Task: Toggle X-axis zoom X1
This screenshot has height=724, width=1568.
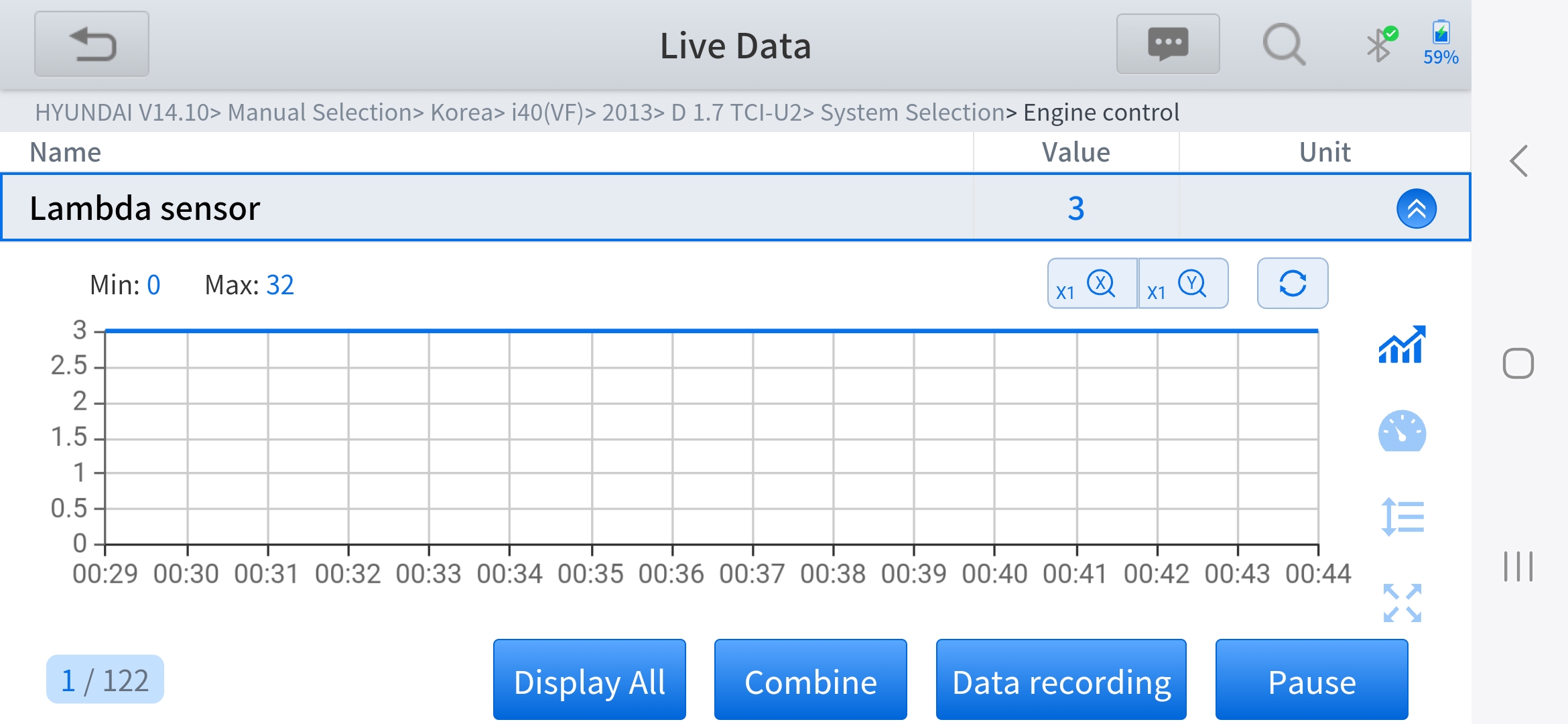Action: 1092,283
